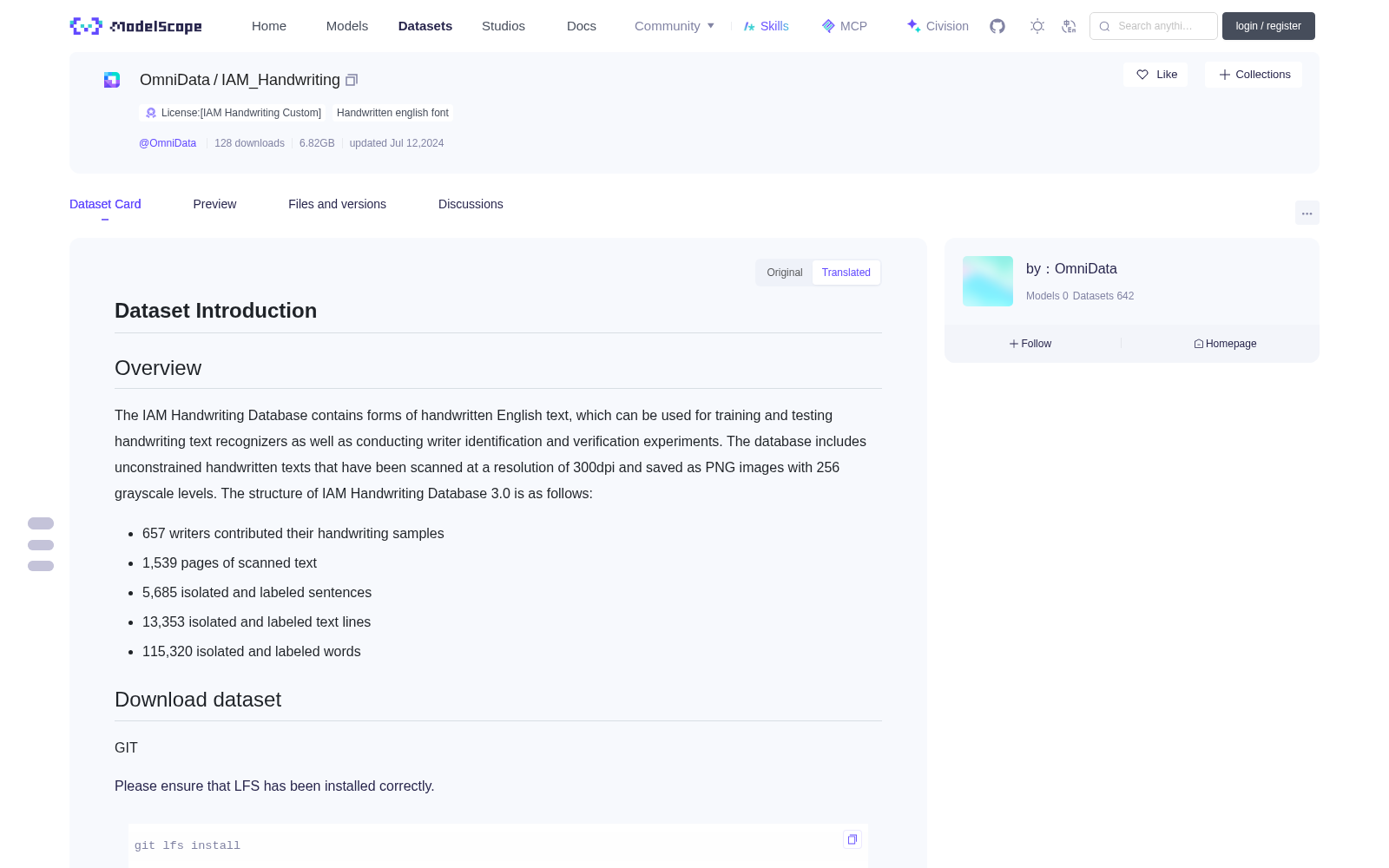Visit the @OmniData profile link
1389x868 pixels.
[x=168, y=143]
